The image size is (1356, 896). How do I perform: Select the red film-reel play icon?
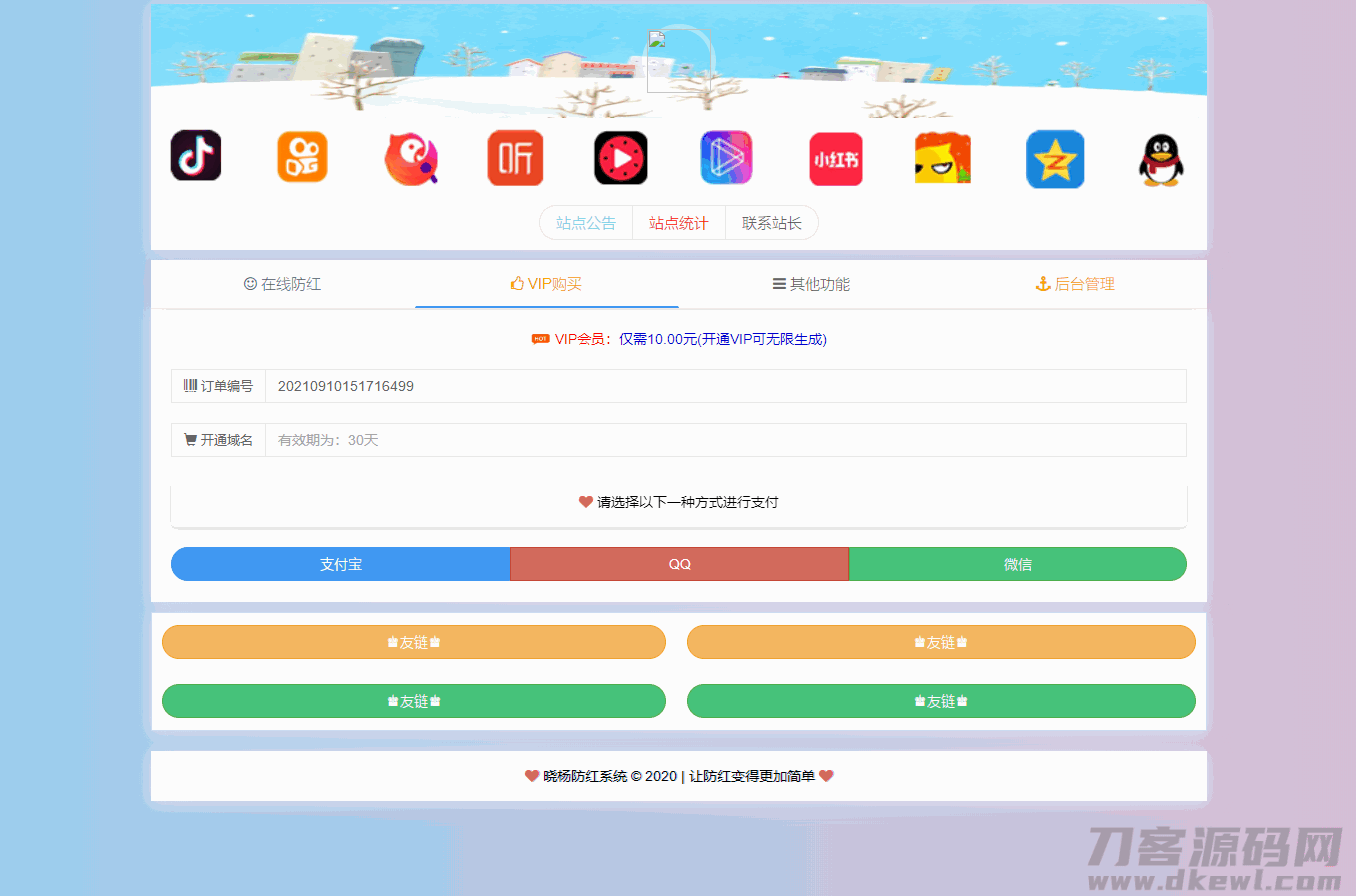[x=621, y=158]
